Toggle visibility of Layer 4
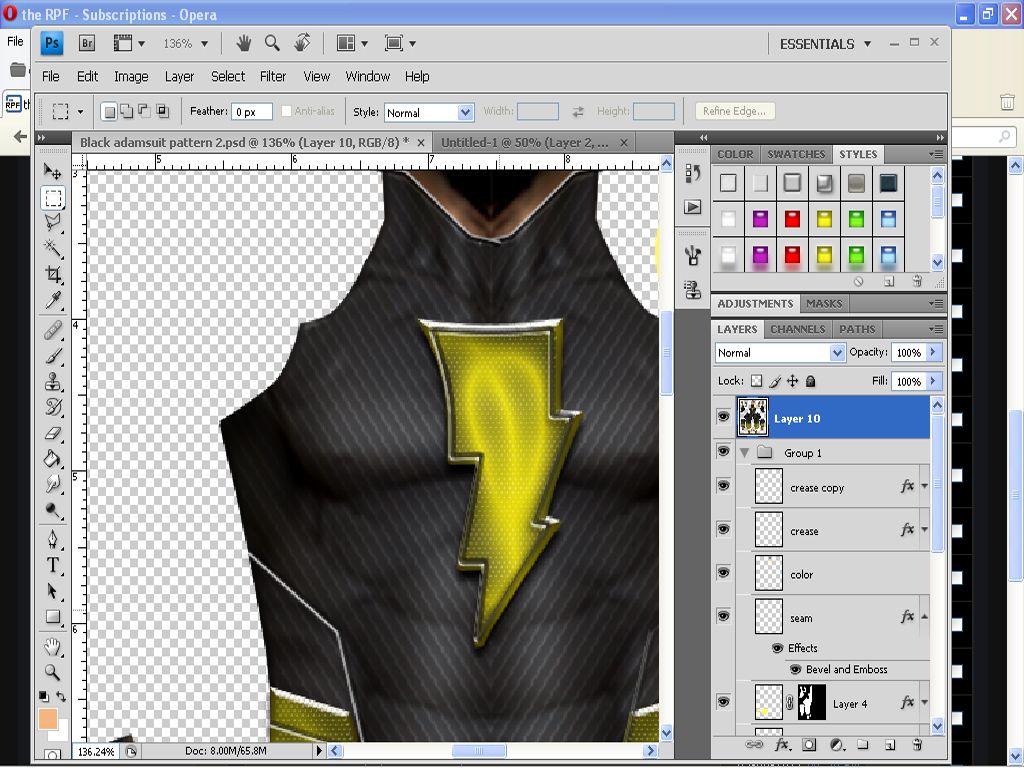The image size is (1024, 768). [723, 702]
